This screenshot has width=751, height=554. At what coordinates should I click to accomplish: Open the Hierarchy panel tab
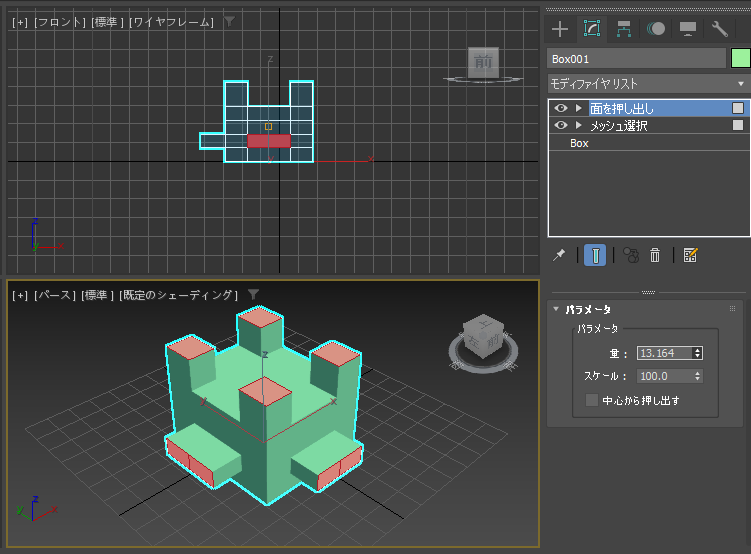pos(623,29)
